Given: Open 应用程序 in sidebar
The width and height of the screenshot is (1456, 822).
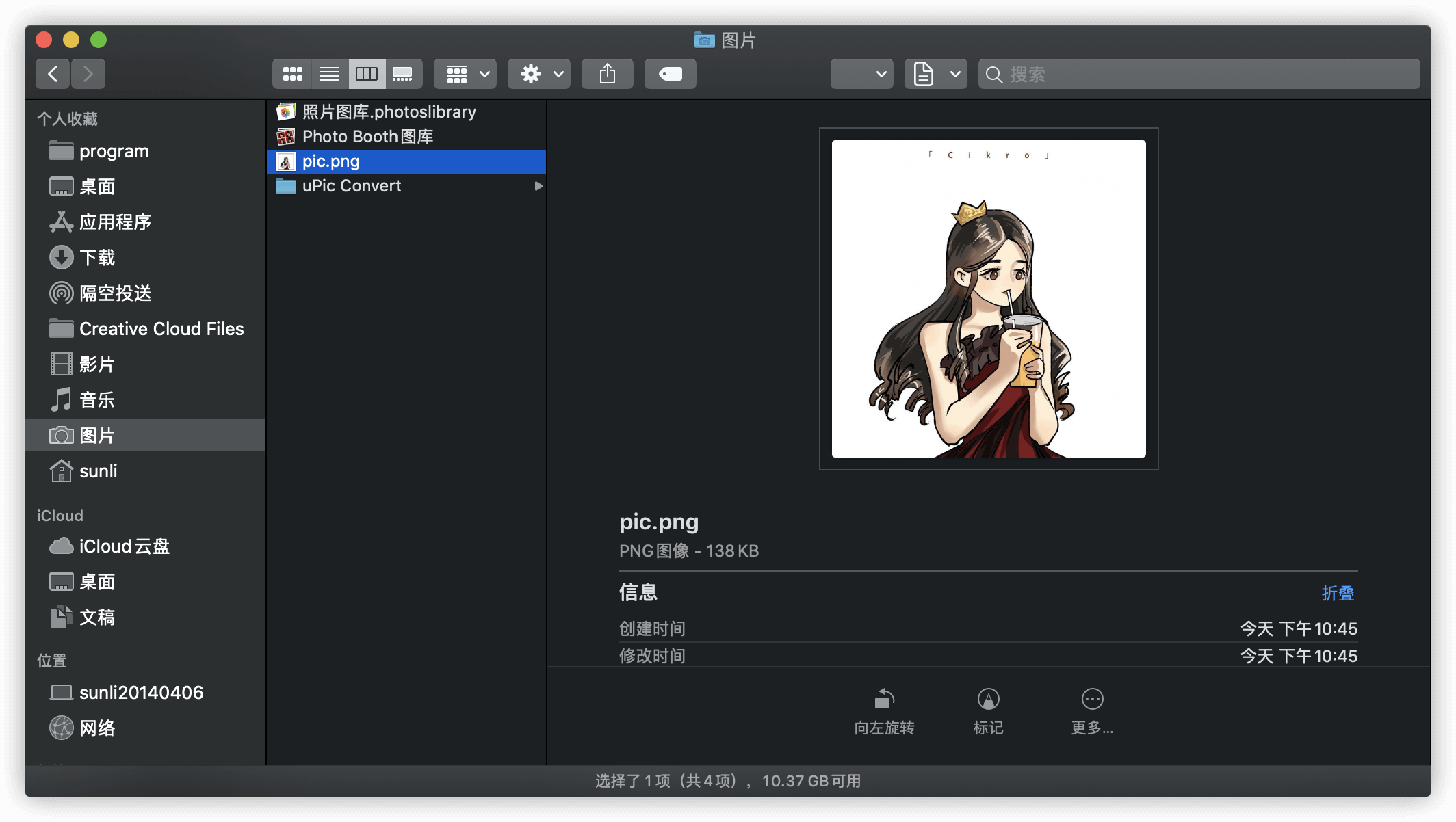Looking at the screenshot, I should [x=145, y=222].
